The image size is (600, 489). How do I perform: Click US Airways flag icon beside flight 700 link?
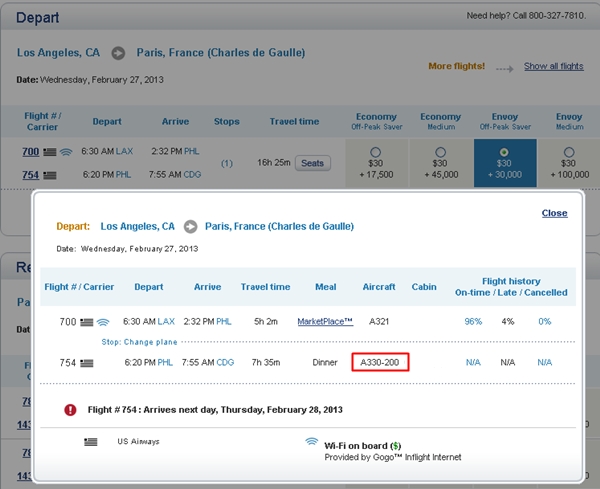click(x=50, y=152)
